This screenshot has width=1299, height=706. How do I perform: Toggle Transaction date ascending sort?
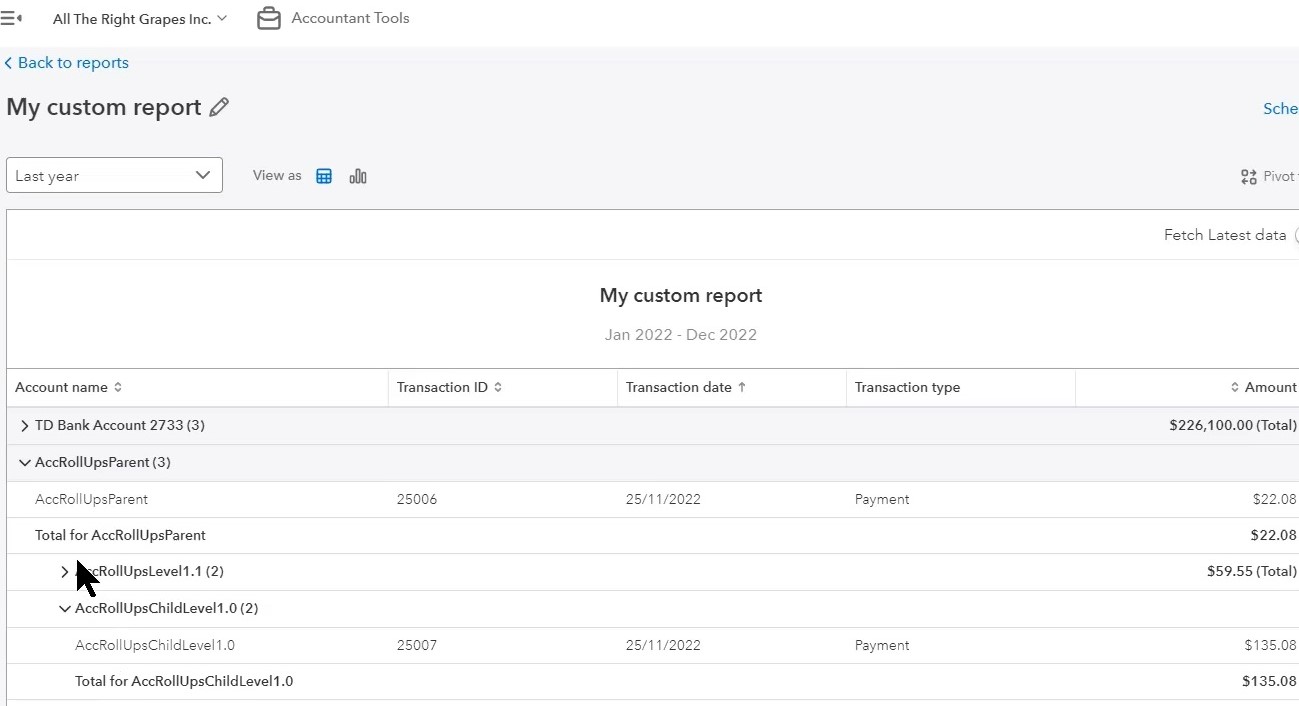click(741, 387)
